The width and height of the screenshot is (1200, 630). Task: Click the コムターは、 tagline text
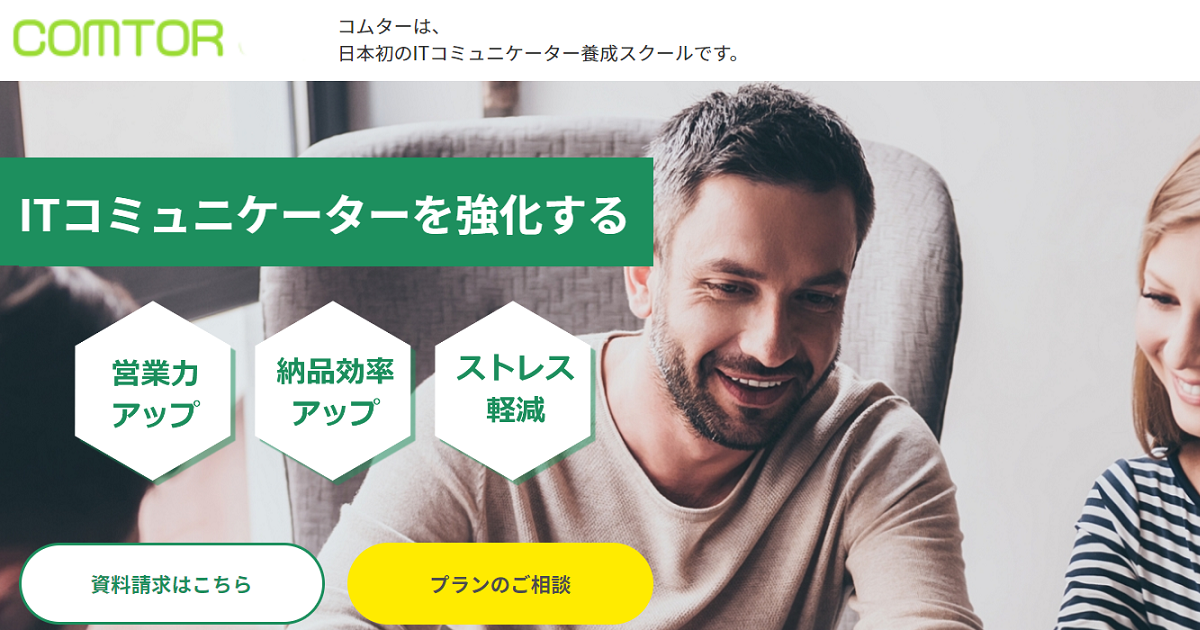pos(390,24)
